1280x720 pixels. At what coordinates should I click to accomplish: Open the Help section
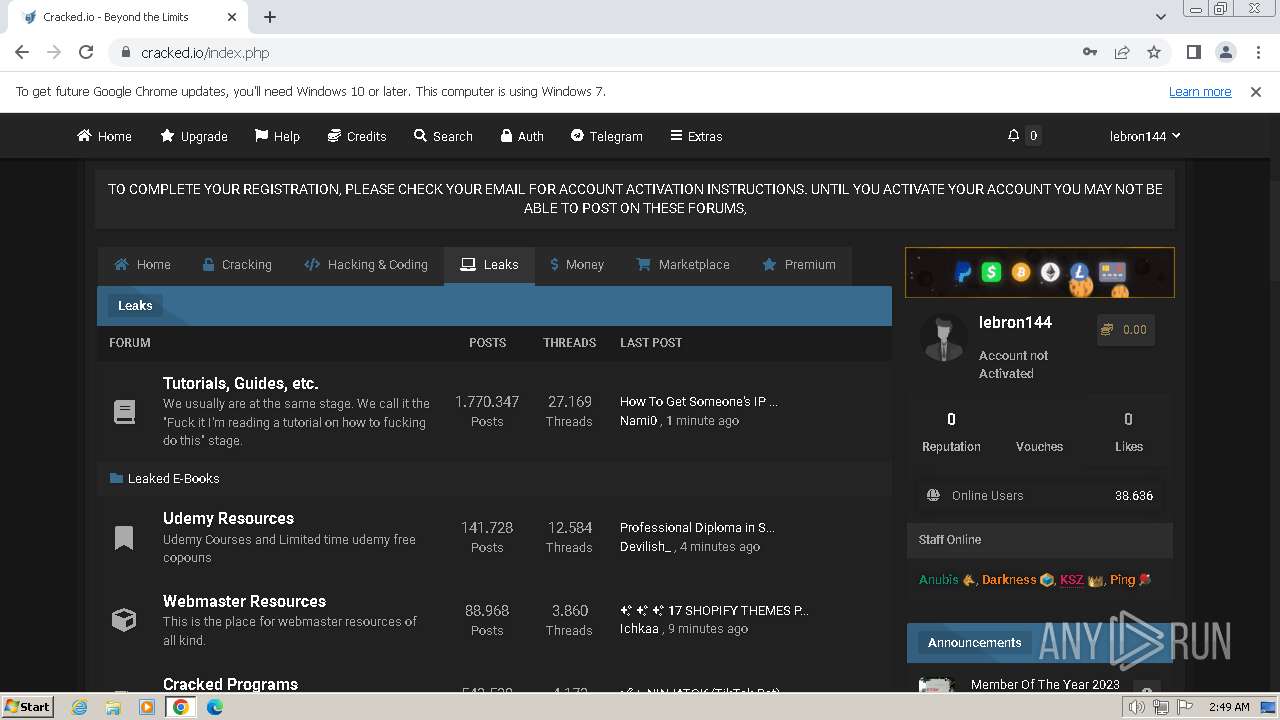(x=277, y=136)
